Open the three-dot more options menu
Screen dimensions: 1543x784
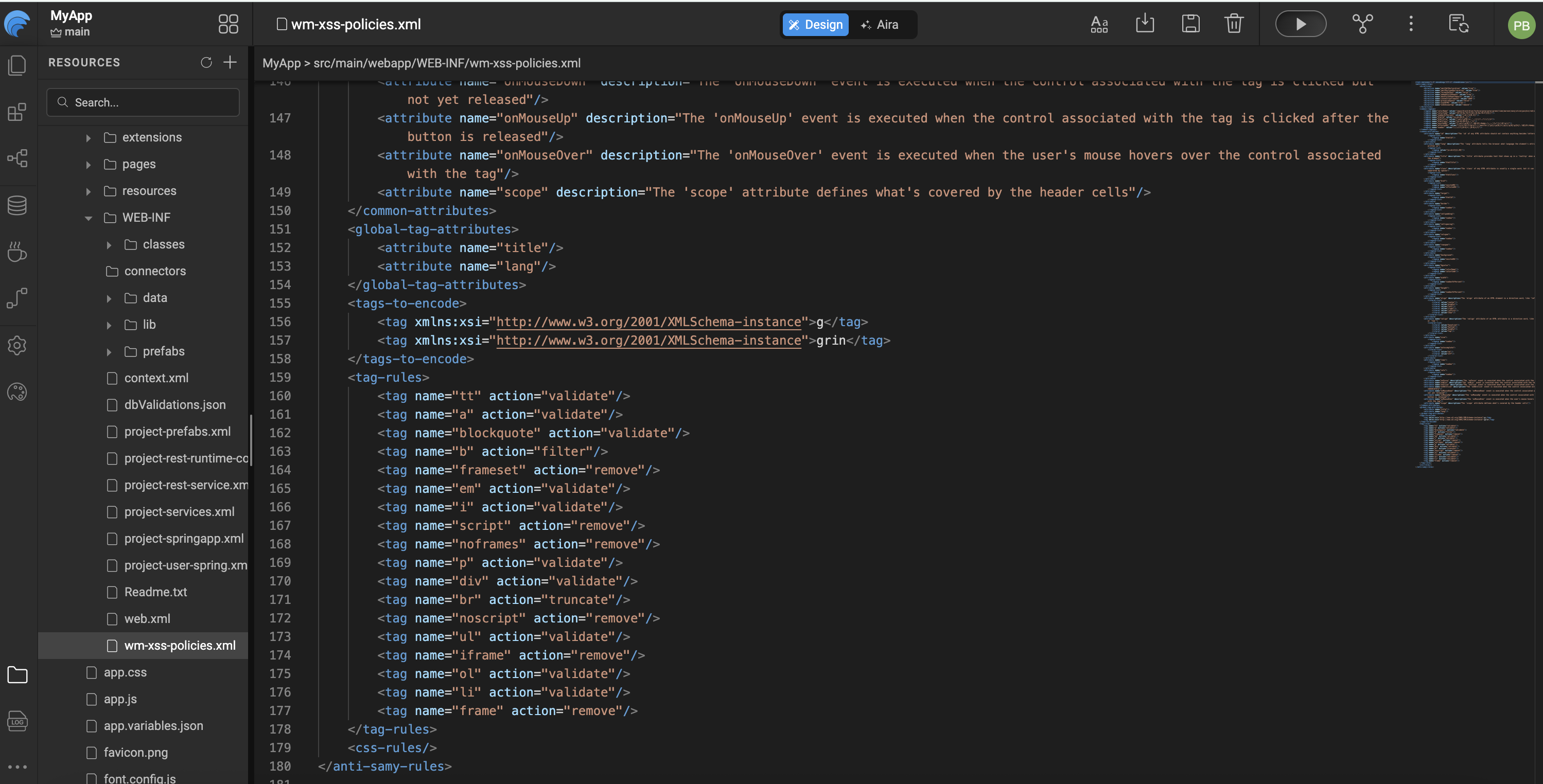coord(1411,25)
